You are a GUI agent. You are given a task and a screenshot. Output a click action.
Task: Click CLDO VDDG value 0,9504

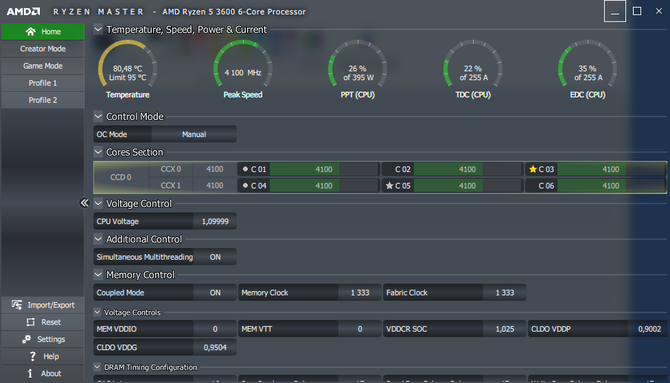tap(215, 348)
